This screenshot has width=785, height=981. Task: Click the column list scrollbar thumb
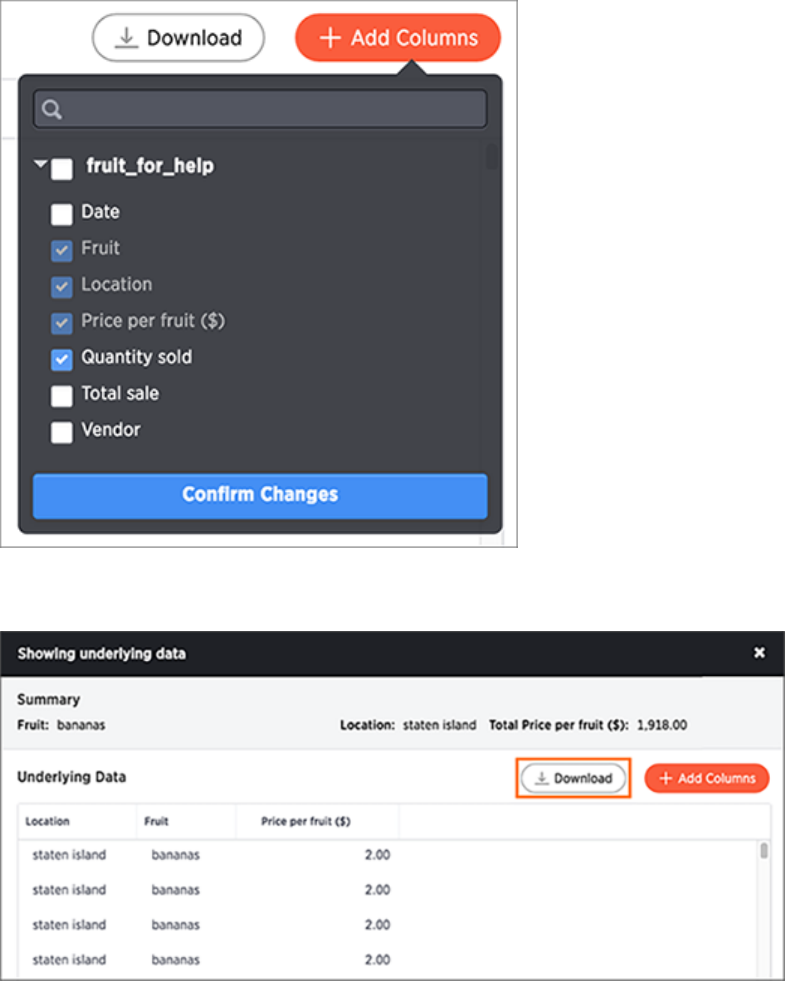492,156
